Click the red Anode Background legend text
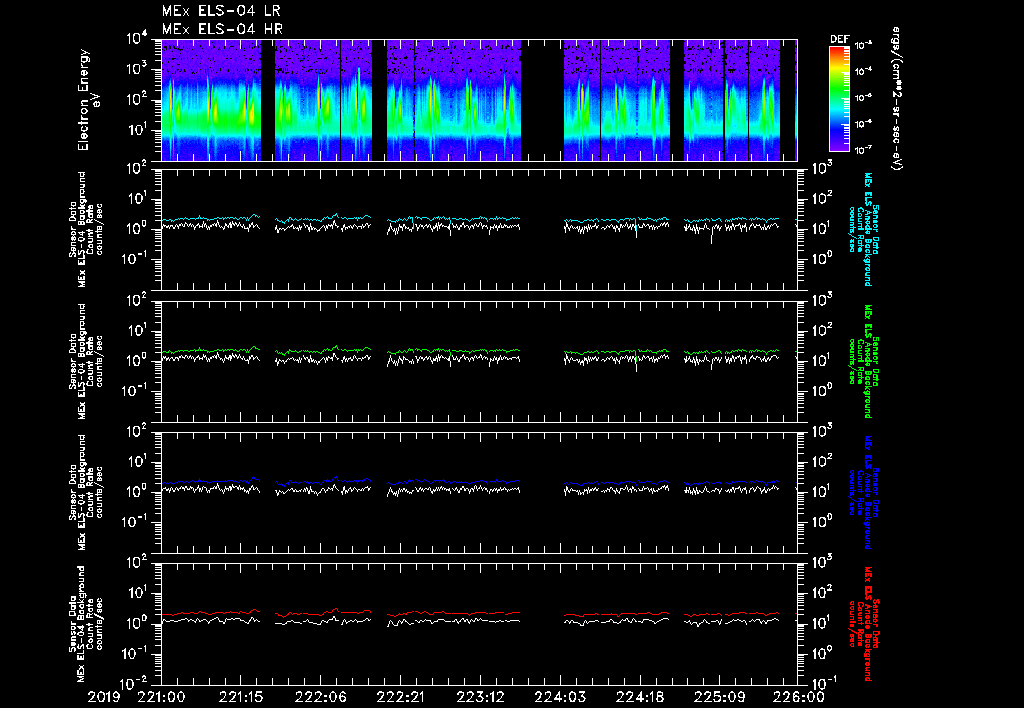Image resolution: width=1024 pixels, height=708 pixels. (864, 624)
